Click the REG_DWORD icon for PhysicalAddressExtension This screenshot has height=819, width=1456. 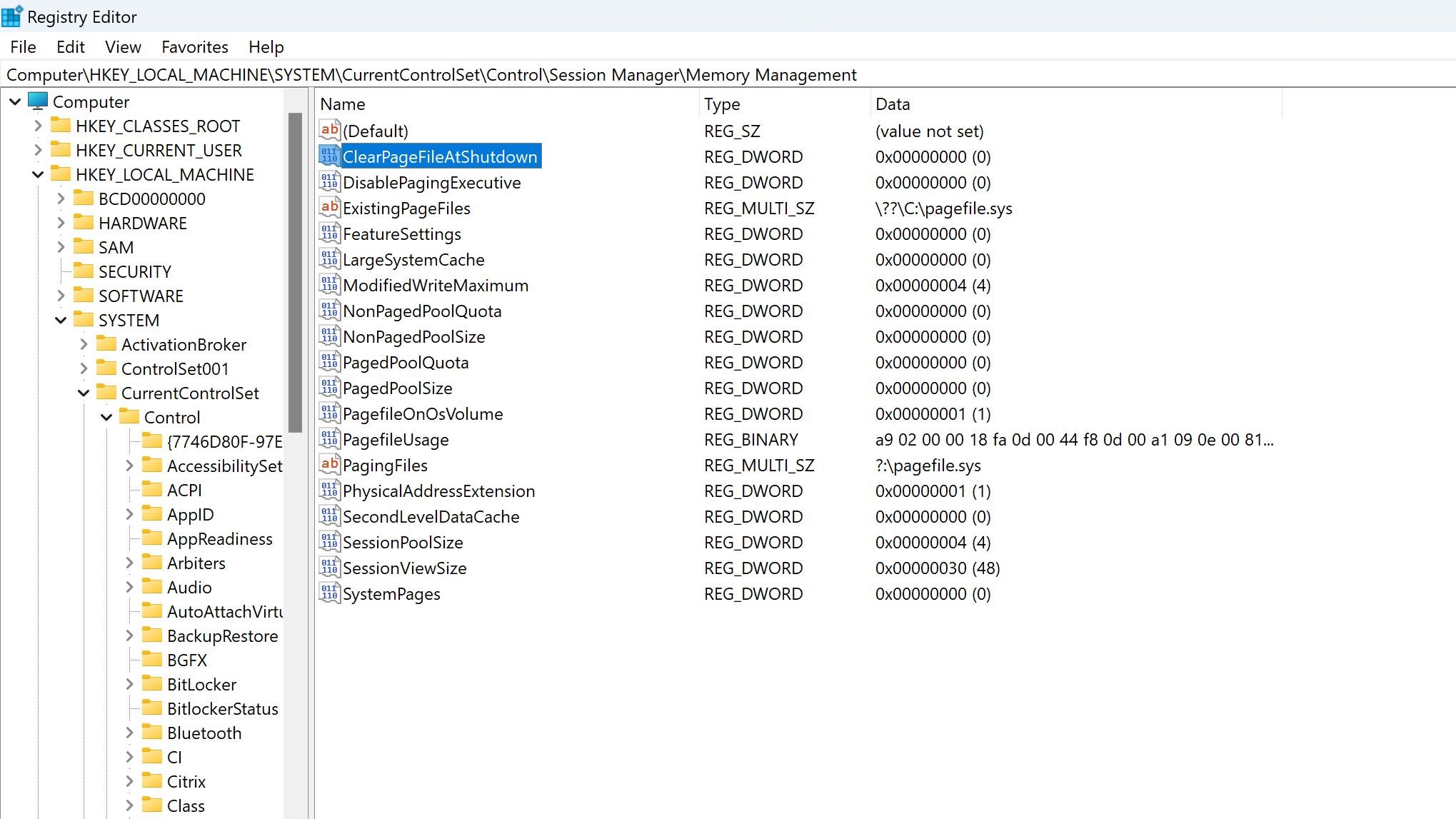pos(329,491)
